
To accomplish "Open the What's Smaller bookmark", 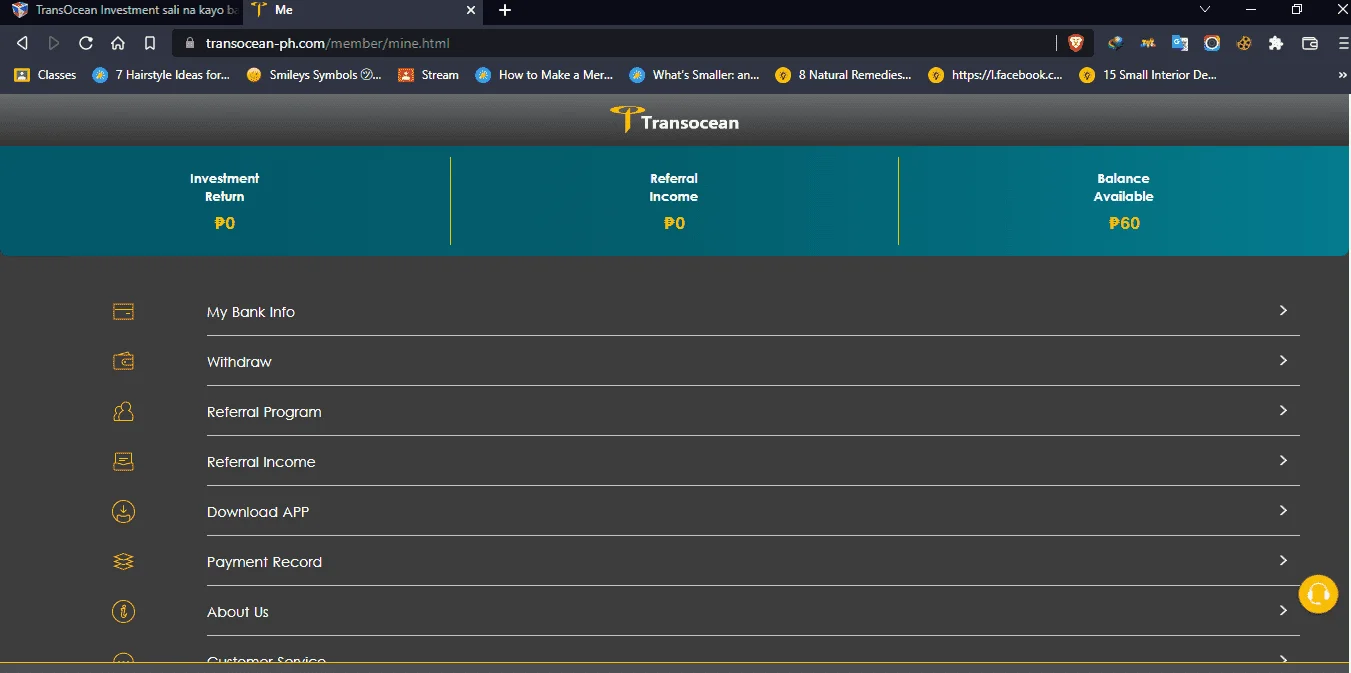I will click(694, 75).
